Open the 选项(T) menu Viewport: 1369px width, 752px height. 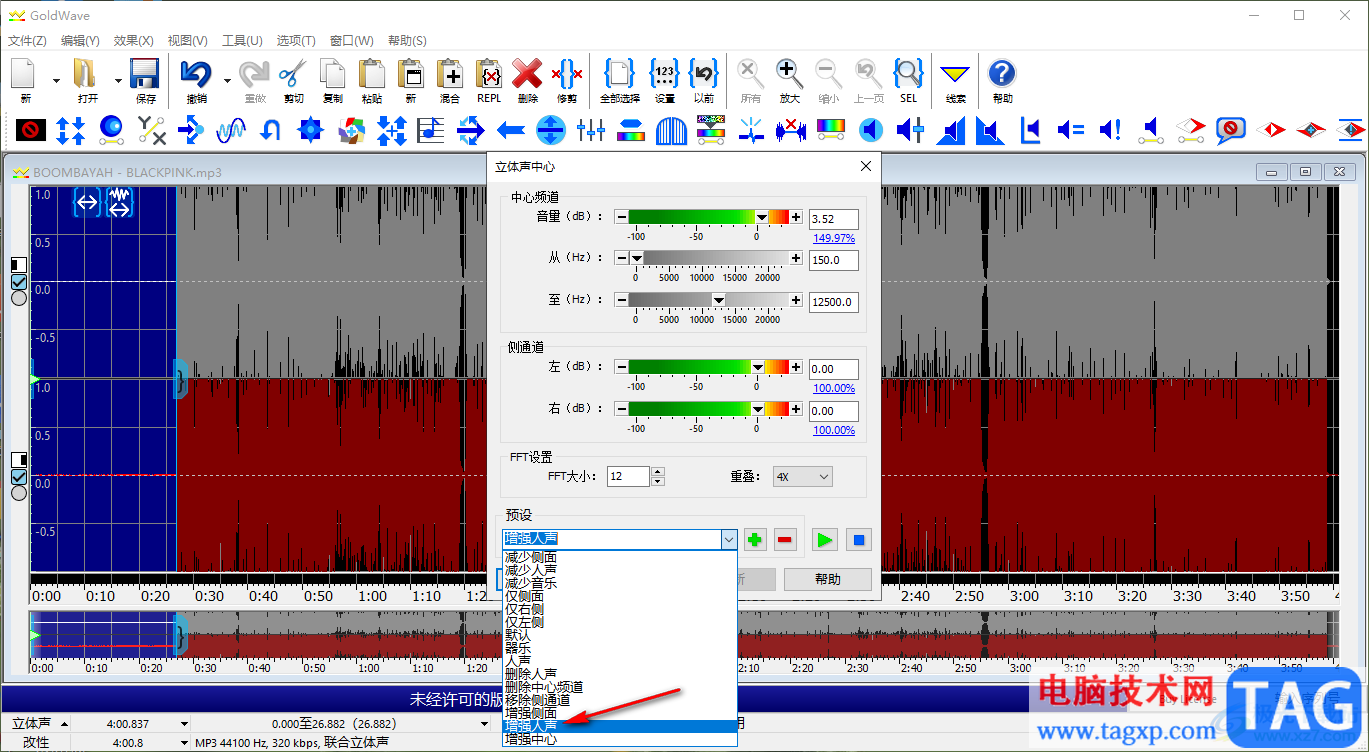(x=295, y=41)
